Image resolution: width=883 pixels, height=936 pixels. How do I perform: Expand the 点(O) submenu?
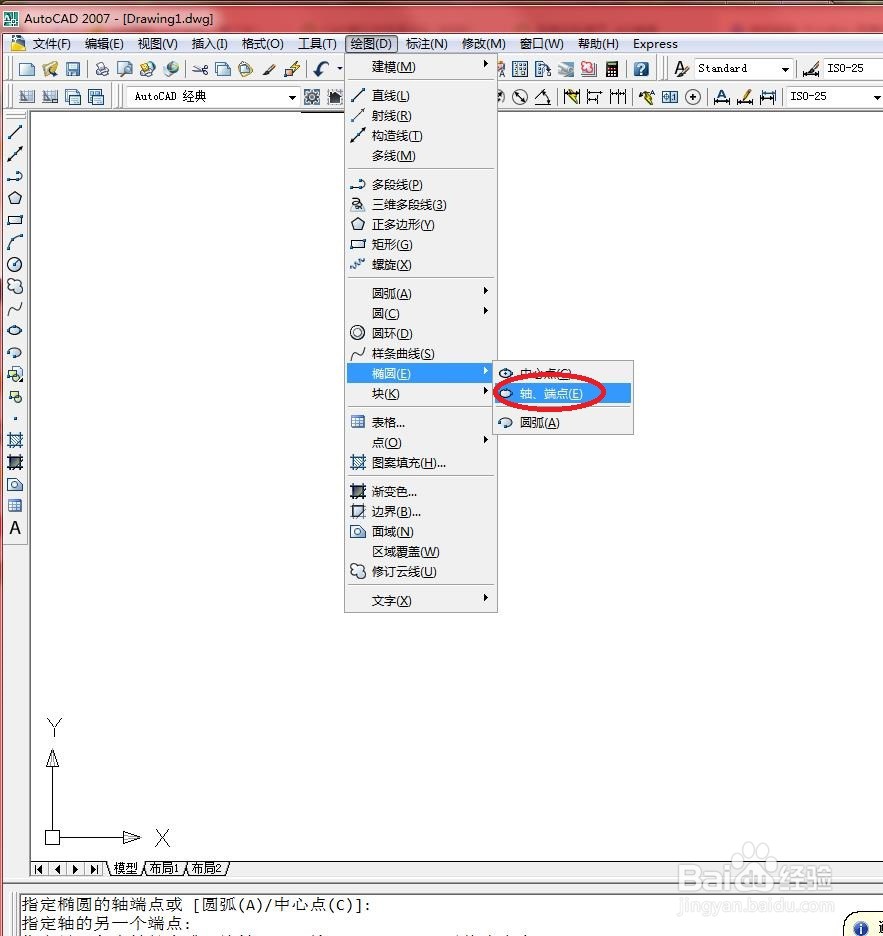point(421,442)
